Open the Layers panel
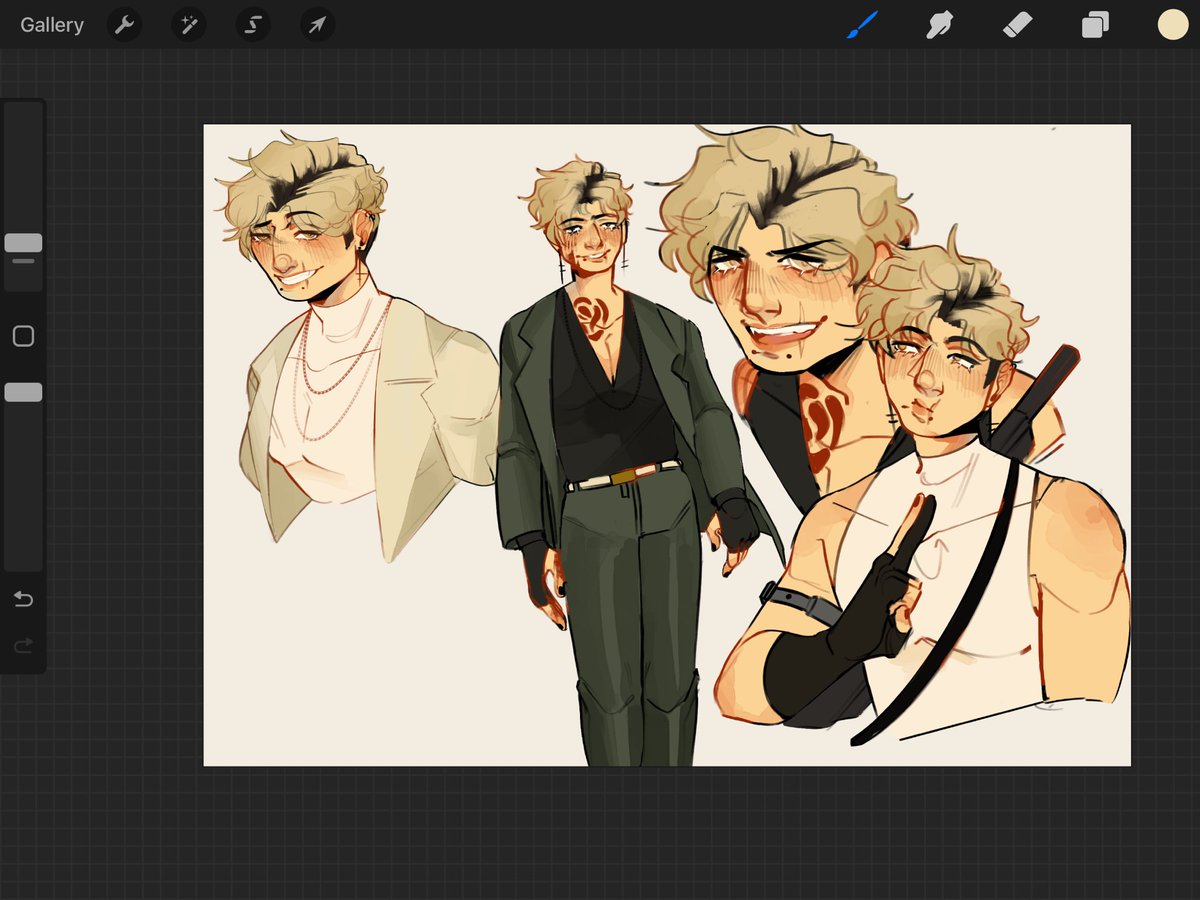 click(1095, 25)
